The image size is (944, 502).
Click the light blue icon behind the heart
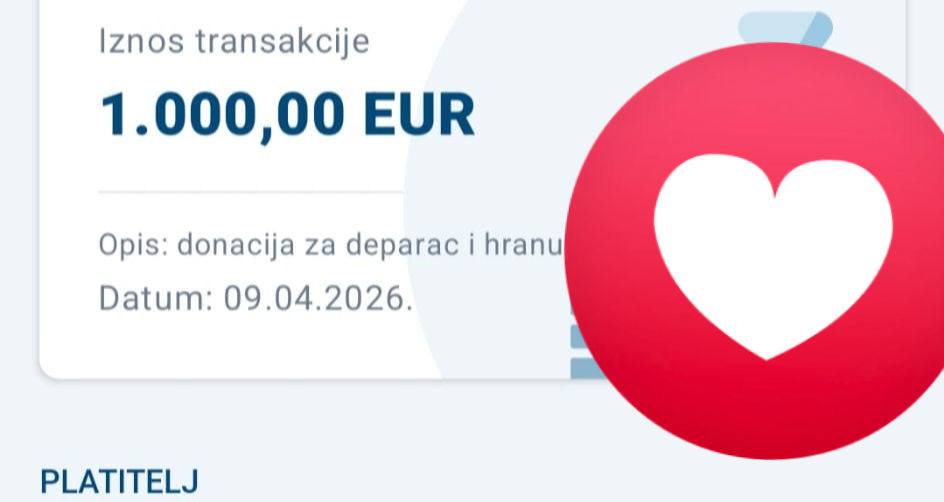[x=785, y=28]
